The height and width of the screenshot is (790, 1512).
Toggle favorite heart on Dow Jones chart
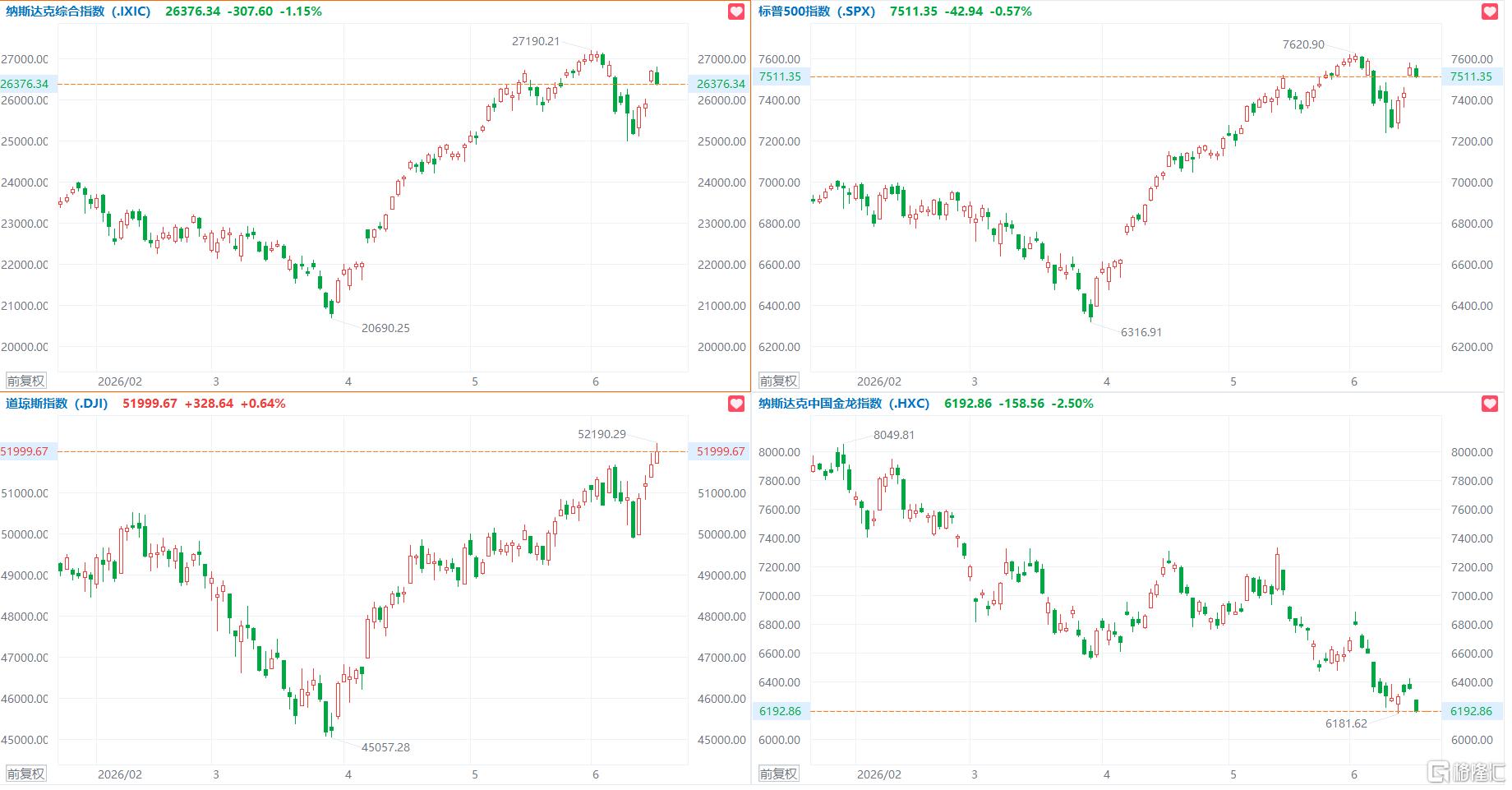point(736,404)
